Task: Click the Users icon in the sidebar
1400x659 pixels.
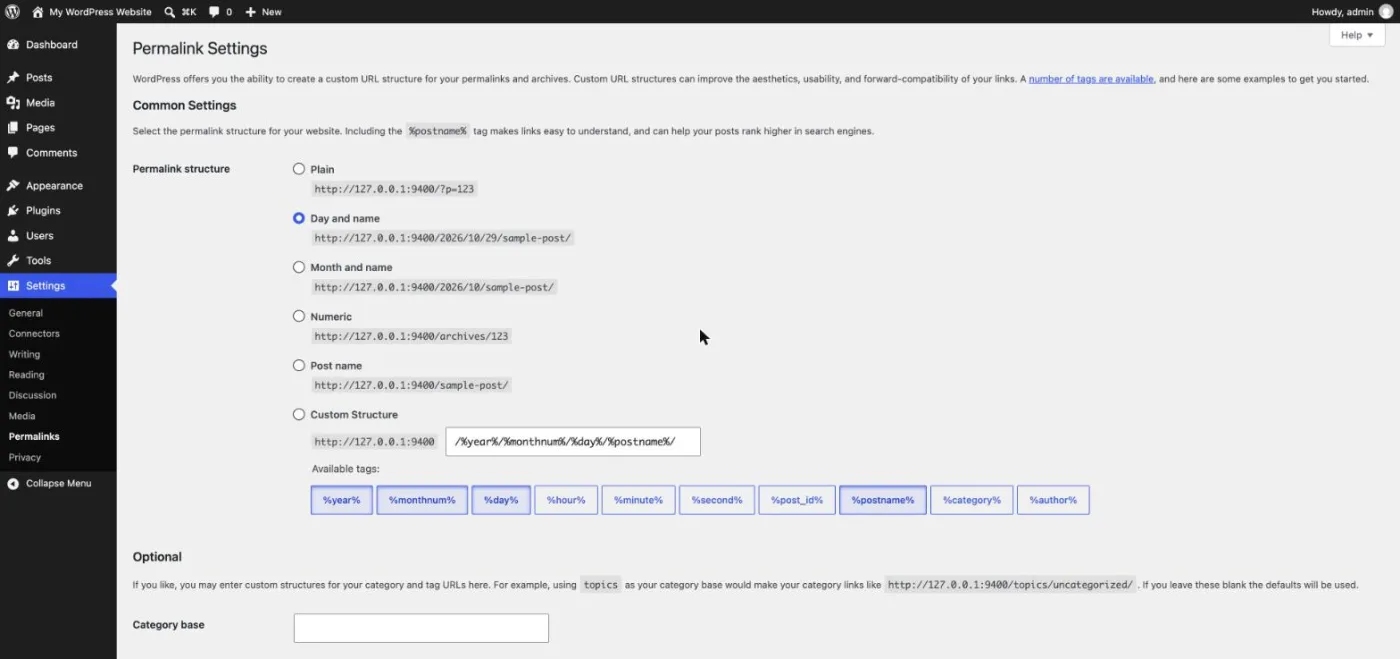Action: (13, 236)
